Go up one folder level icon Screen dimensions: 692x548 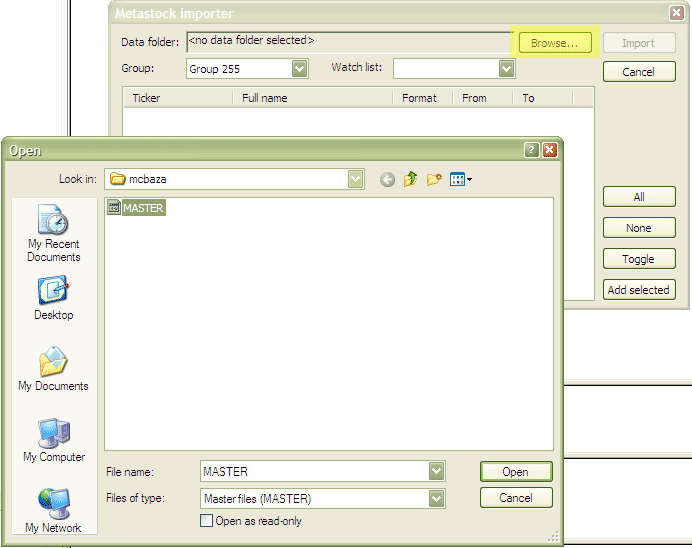pos(410,179)
